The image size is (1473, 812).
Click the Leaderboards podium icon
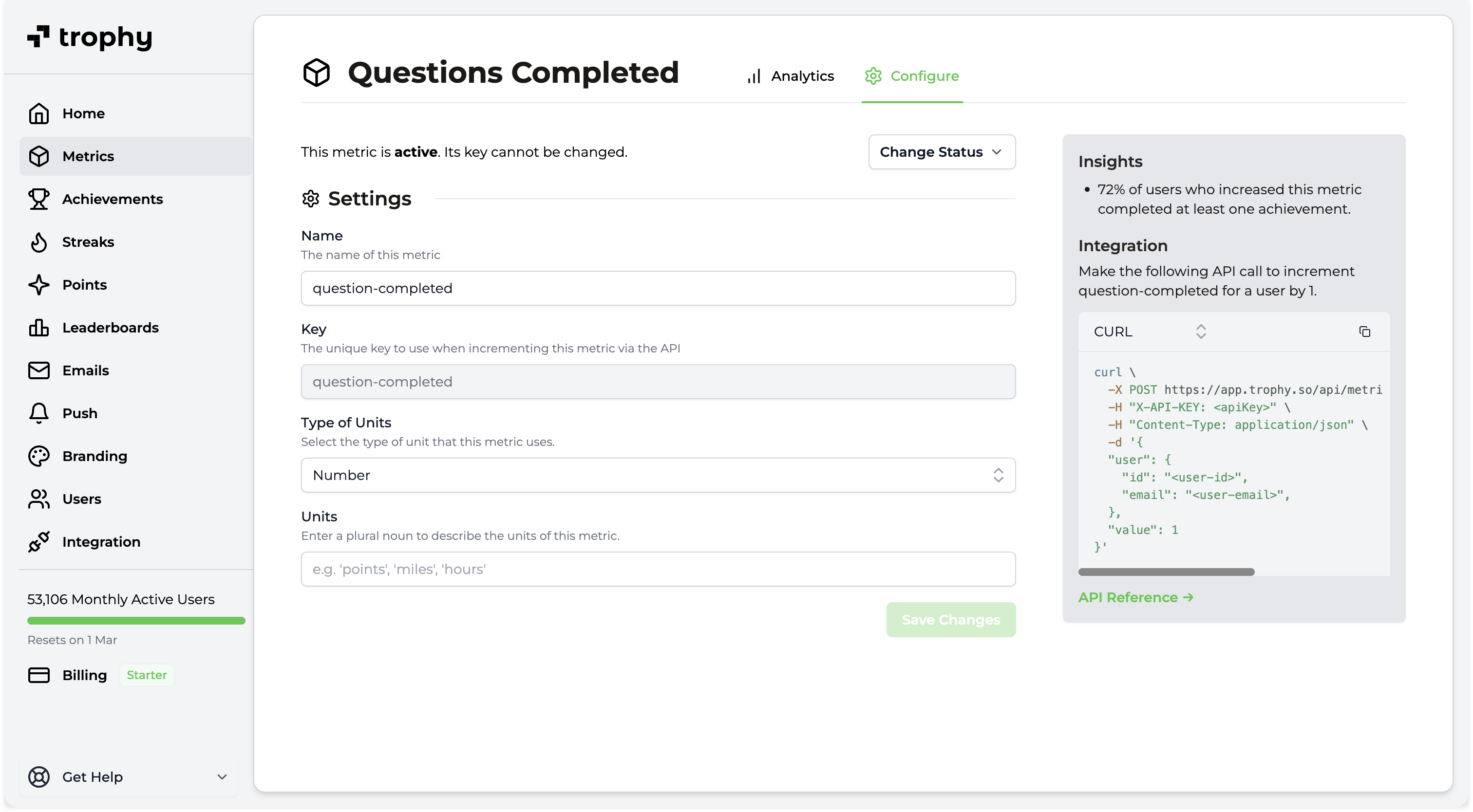coord(38,328)
